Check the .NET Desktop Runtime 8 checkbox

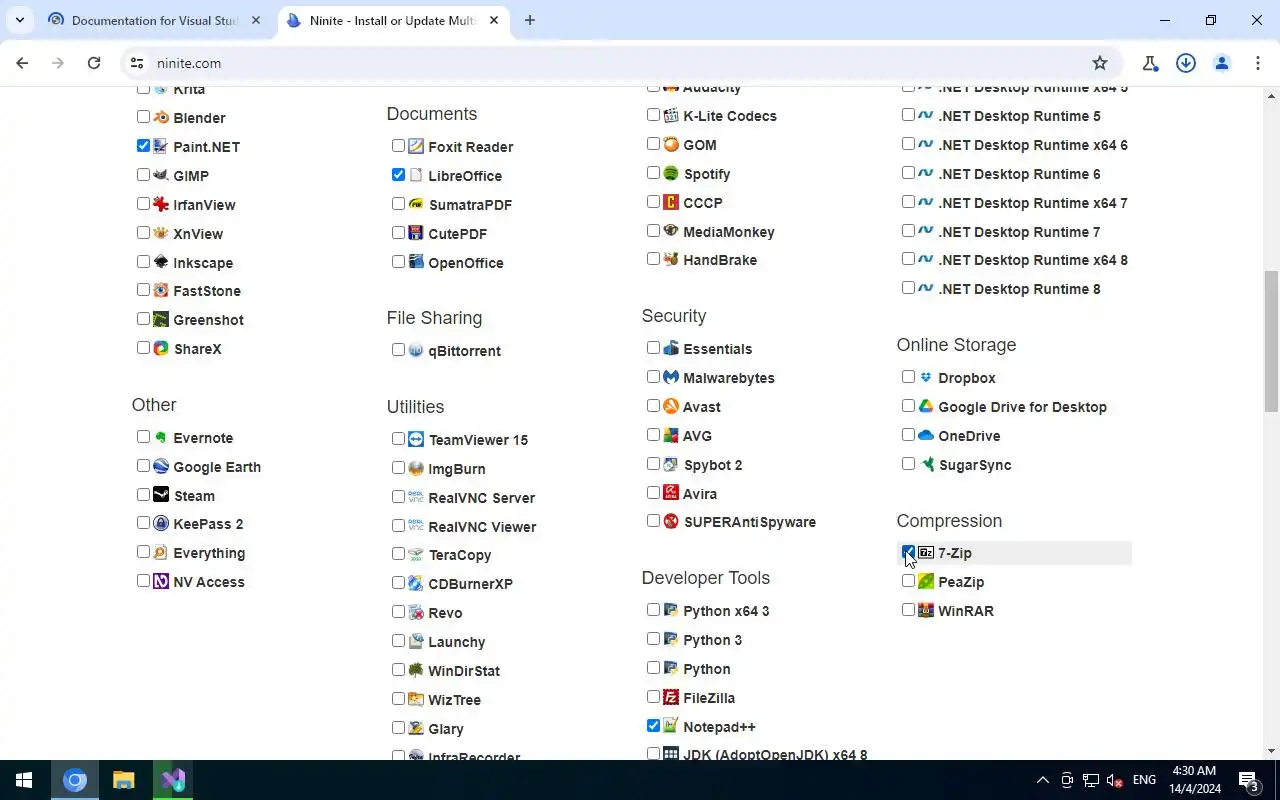tap(908, 288)
